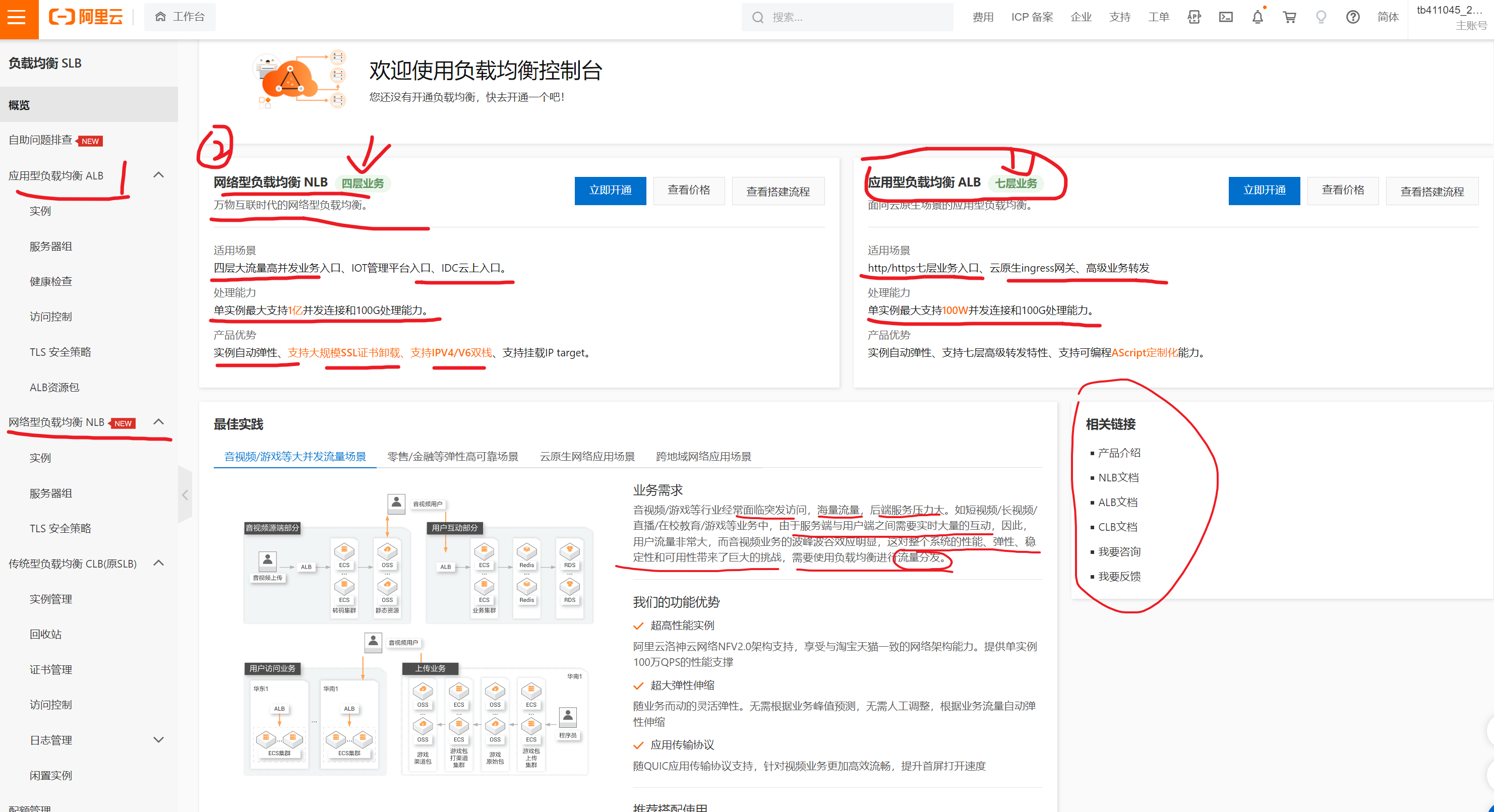
Task: Click the Cloud Shell terminal icon
Action: tap(1225, 17)
